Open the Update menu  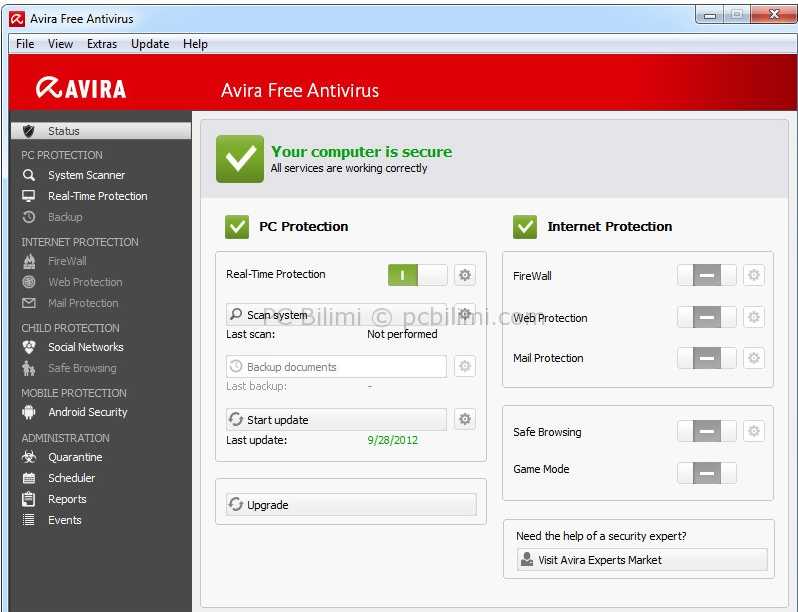pos(150,44)
